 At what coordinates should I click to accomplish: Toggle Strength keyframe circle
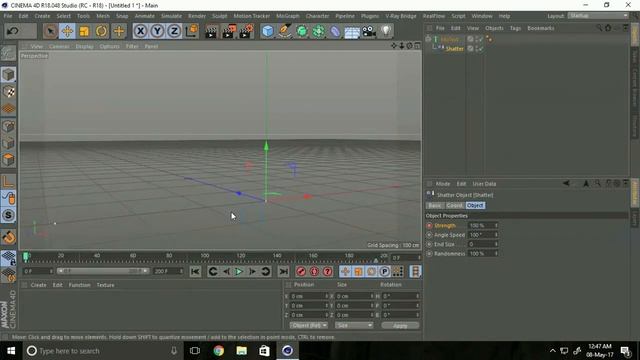click(x=429, y=225)
